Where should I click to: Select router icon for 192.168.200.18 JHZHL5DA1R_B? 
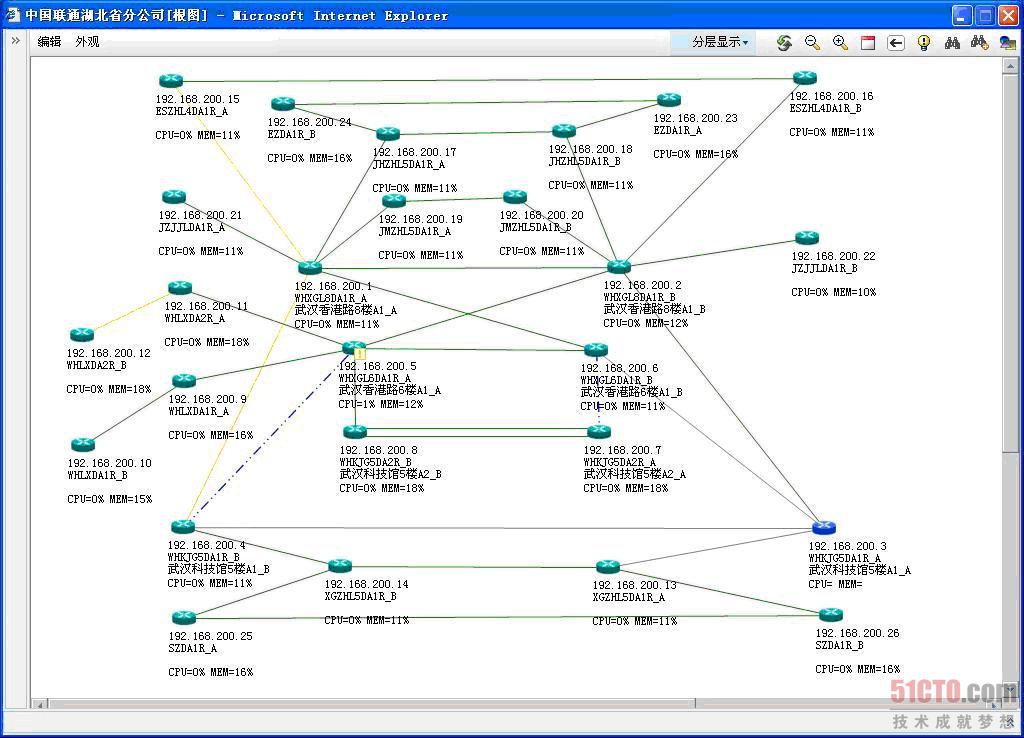(x=564, y=131)
